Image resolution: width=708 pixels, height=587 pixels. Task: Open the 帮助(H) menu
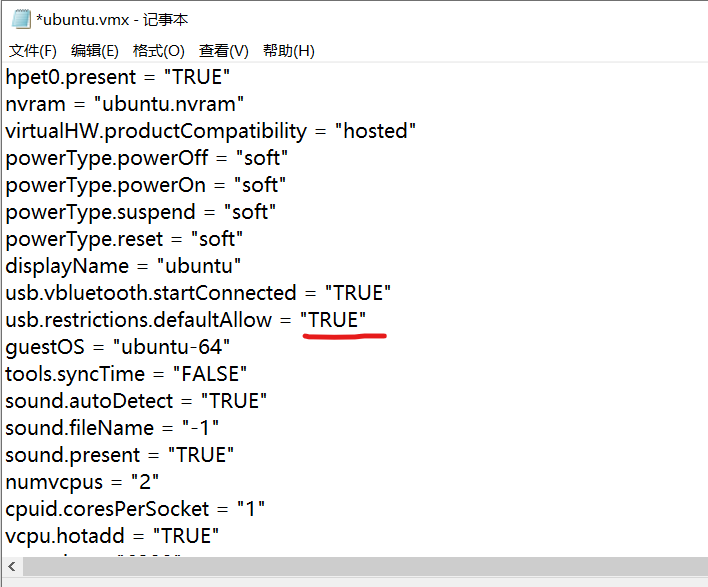pyautogui.click(x=289, y=51)
